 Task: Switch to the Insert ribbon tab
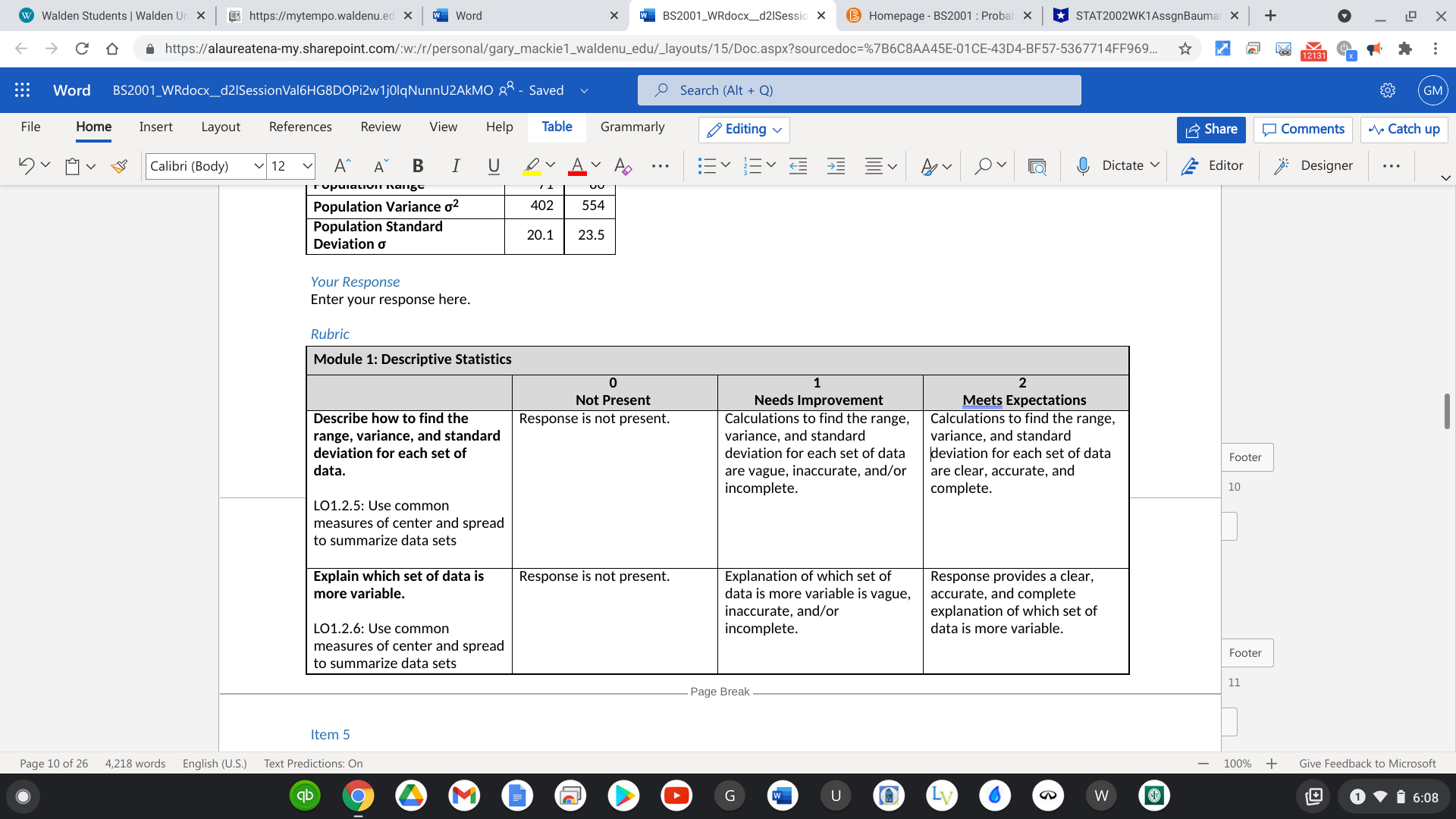pos(155,127)
